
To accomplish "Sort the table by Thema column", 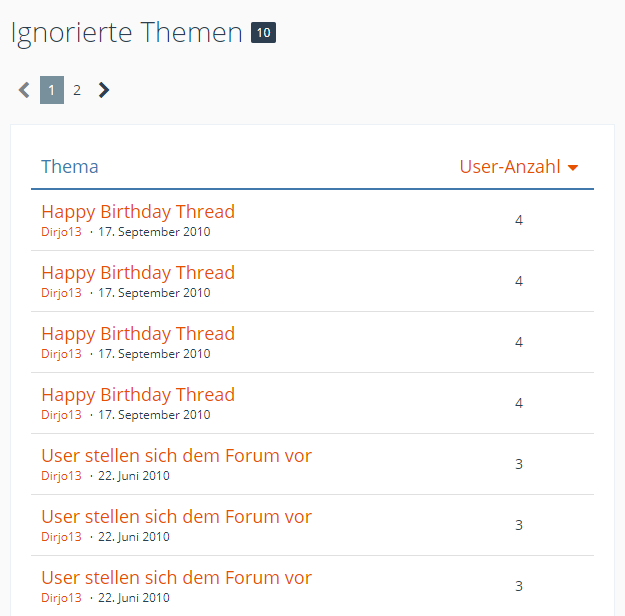I will coord(70,167).
